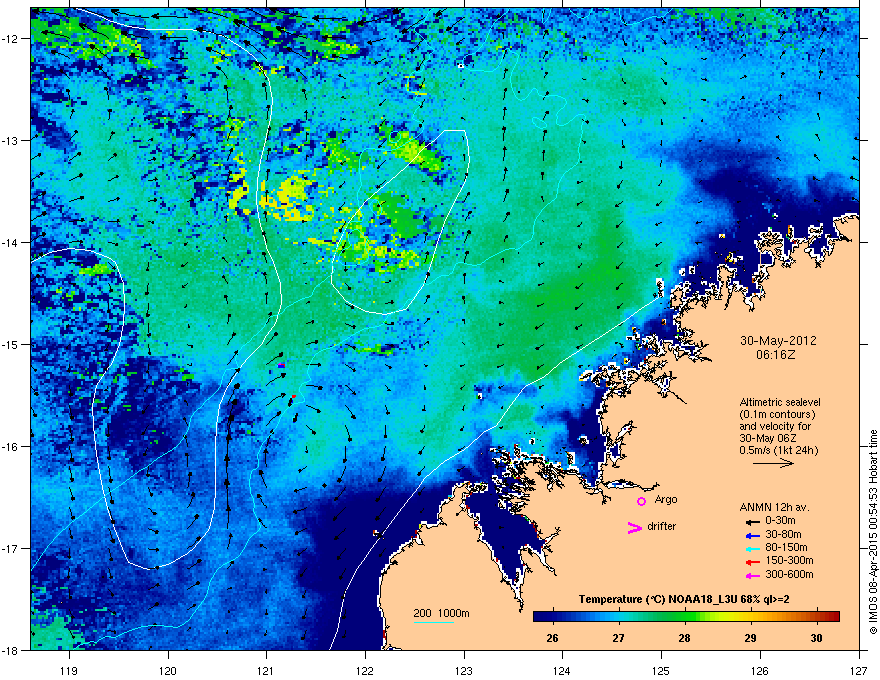Click the 'Altimetric sealevel' legend text

pos(780,402)
